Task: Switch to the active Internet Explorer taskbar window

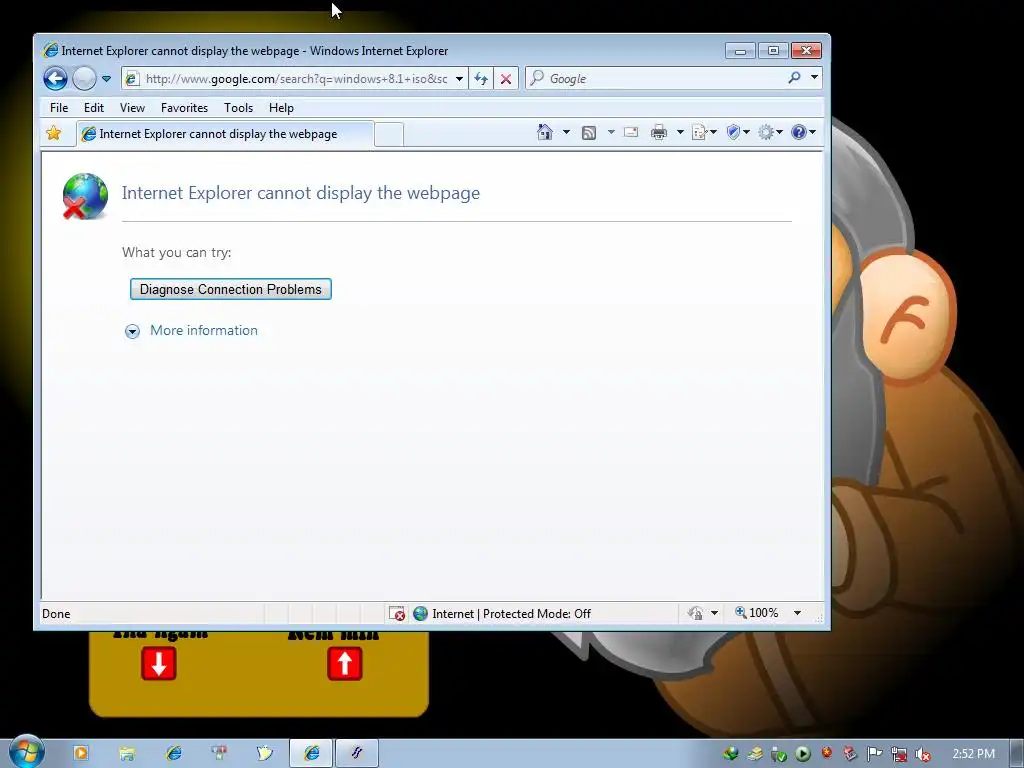Action: pos(312,753)
